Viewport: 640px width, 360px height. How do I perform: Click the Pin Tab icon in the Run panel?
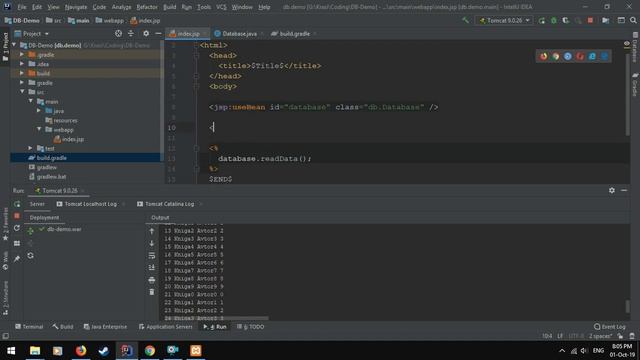(x=17, y=259)
